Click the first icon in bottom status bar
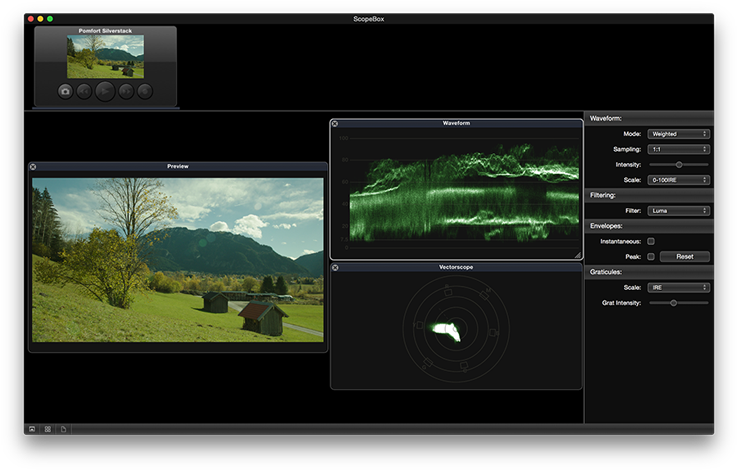Screen dimensions: 737x470 tap(32, 428)
